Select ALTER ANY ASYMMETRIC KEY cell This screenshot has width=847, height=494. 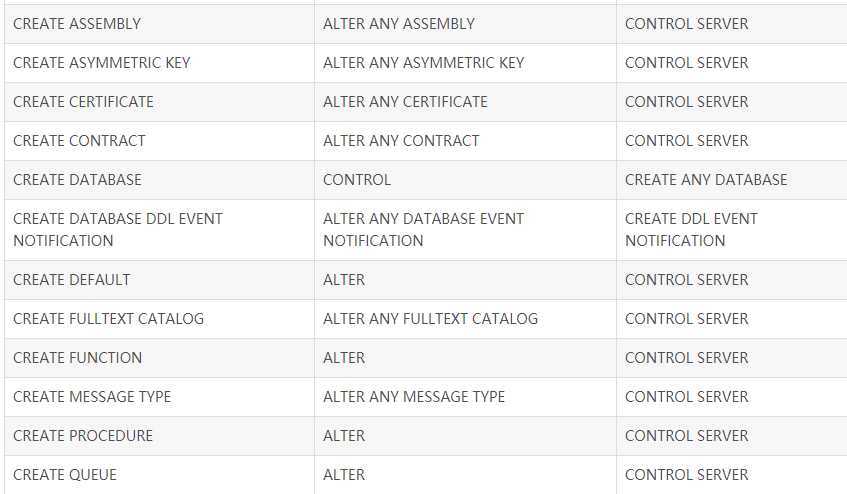coord(465,63)
